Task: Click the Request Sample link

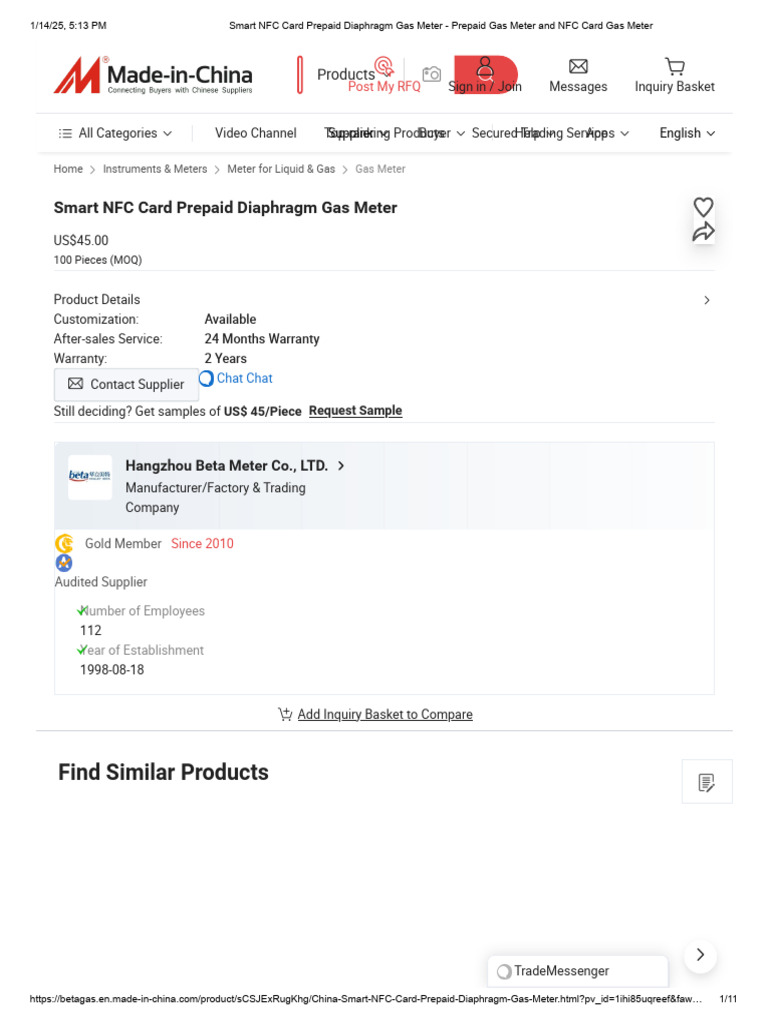Action: coord(355,411)
